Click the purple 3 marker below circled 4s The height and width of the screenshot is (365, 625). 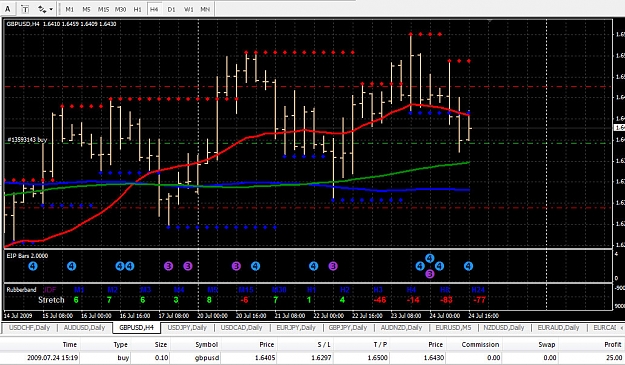pyautogui.click(x=429, y=274)
